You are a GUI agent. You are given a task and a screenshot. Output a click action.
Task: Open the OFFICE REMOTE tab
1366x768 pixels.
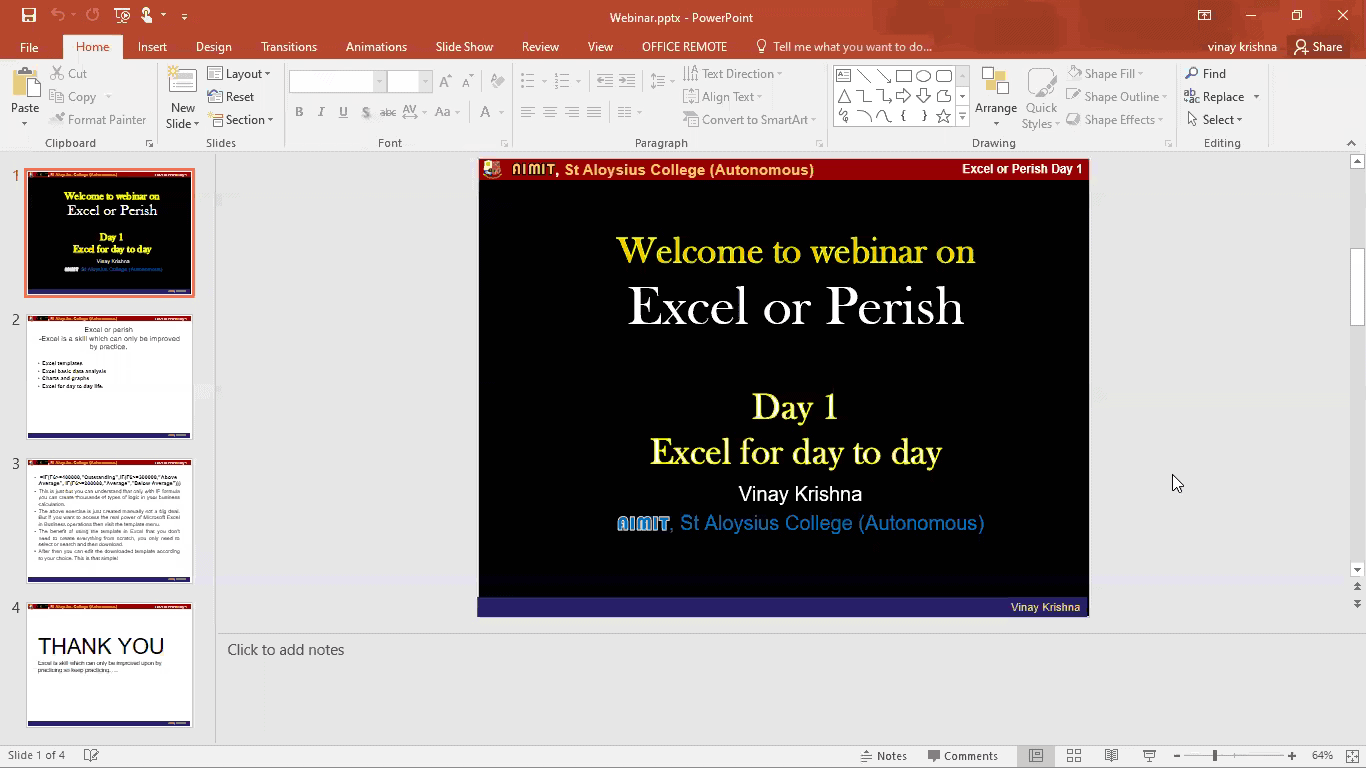point(684,47)
